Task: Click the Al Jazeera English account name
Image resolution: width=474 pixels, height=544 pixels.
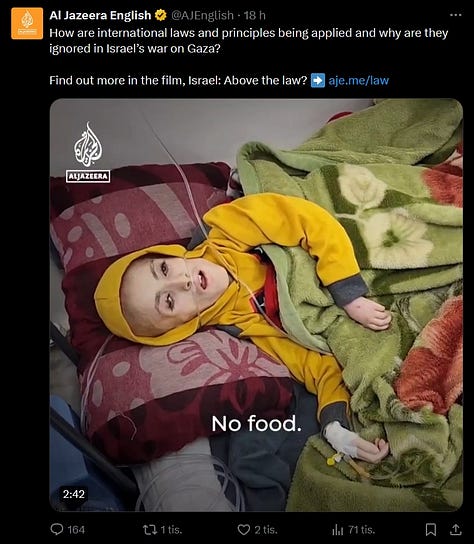Action: coord(100,15)
